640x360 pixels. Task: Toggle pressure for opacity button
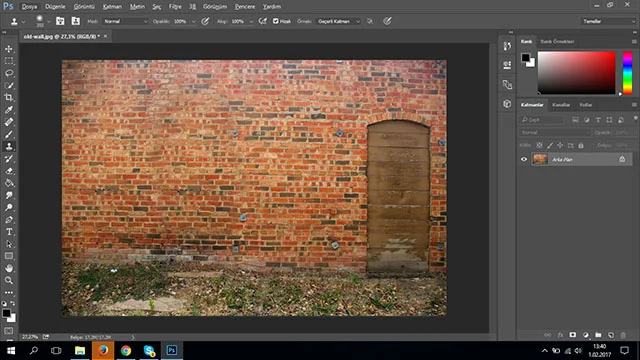[205, 21]
